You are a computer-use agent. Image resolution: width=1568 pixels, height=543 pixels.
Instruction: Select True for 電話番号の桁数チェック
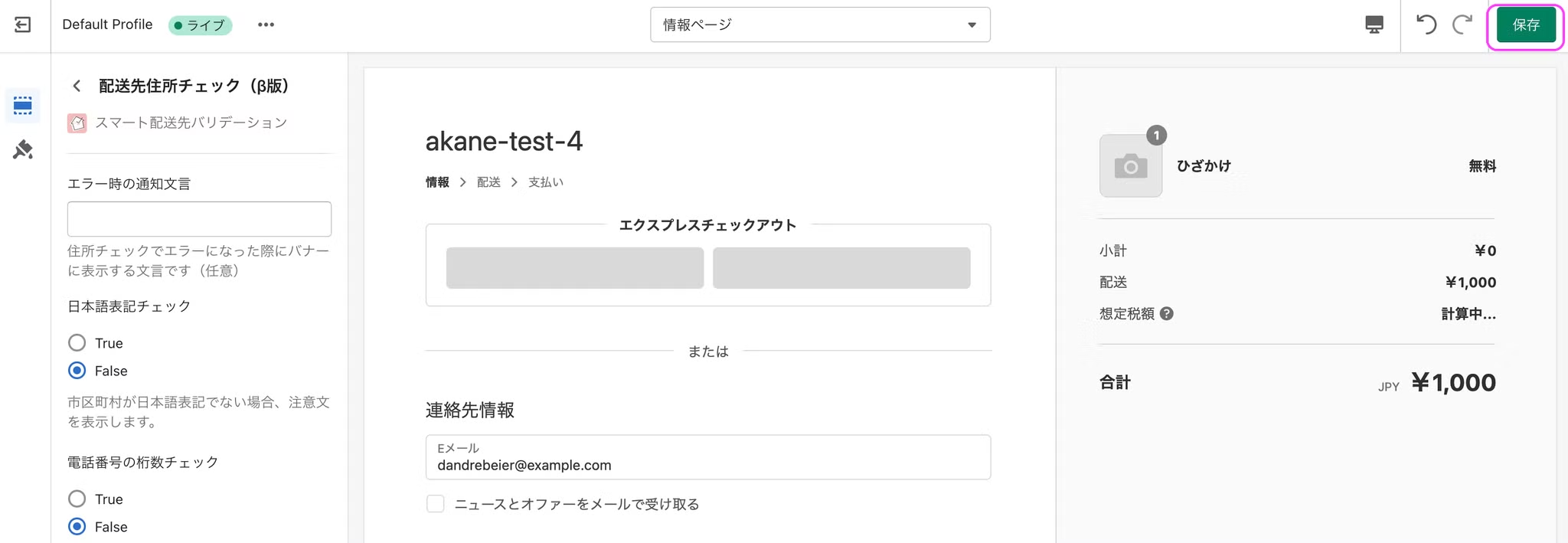77,499
